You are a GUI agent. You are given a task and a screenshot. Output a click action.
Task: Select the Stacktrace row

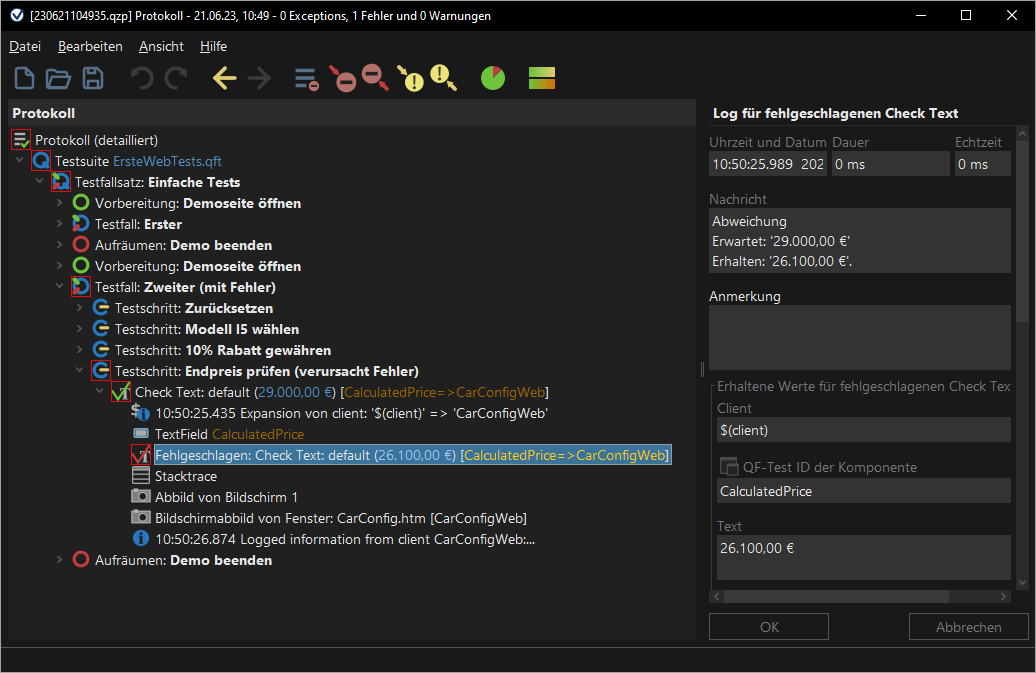[x=186, y=476]
